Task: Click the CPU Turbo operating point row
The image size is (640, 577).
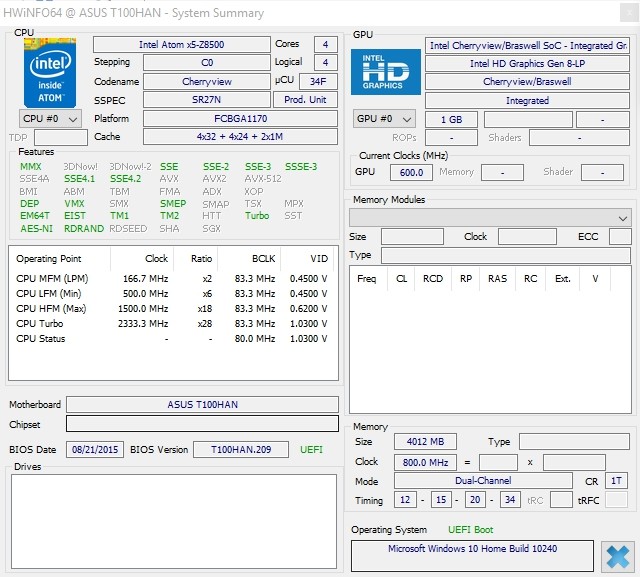Action: pyautogui.click(x=172, y=324)
